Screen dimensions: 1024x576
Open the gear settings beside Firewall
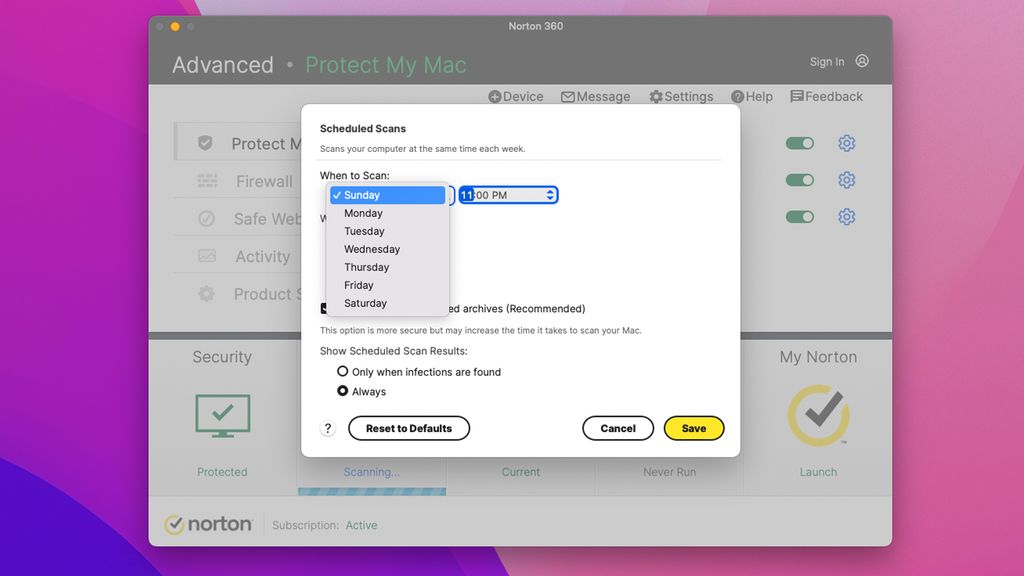[x=847, y=181]
